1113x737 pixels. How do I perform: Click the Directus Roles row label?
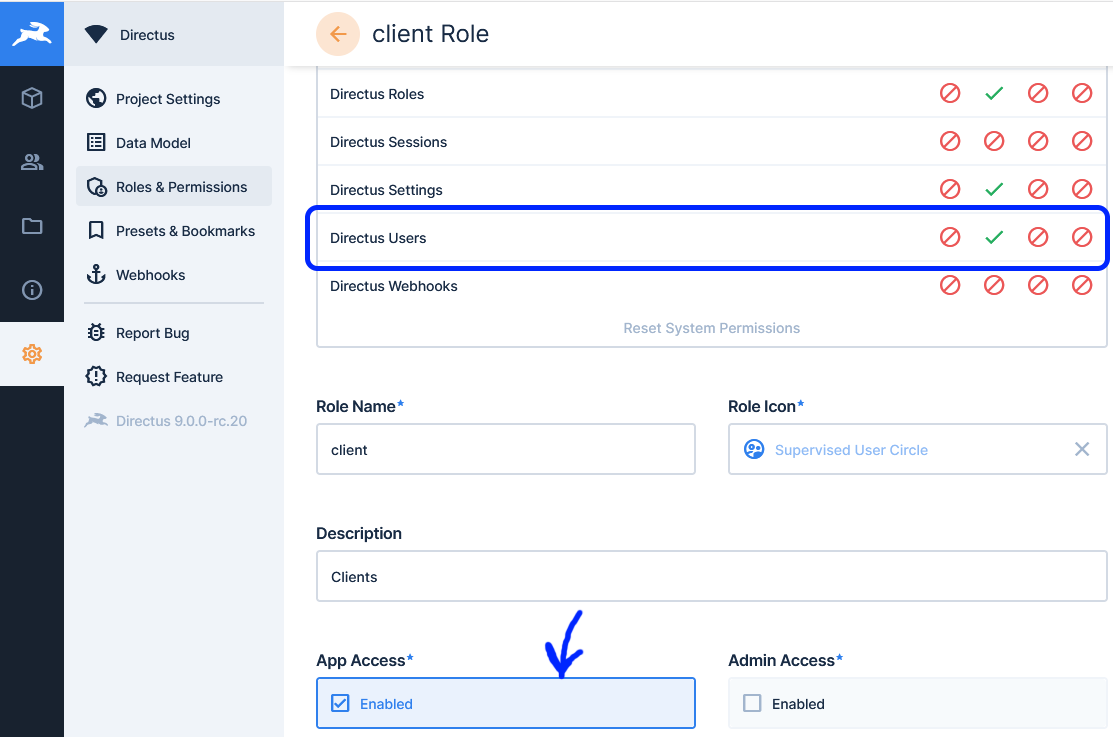377,94
